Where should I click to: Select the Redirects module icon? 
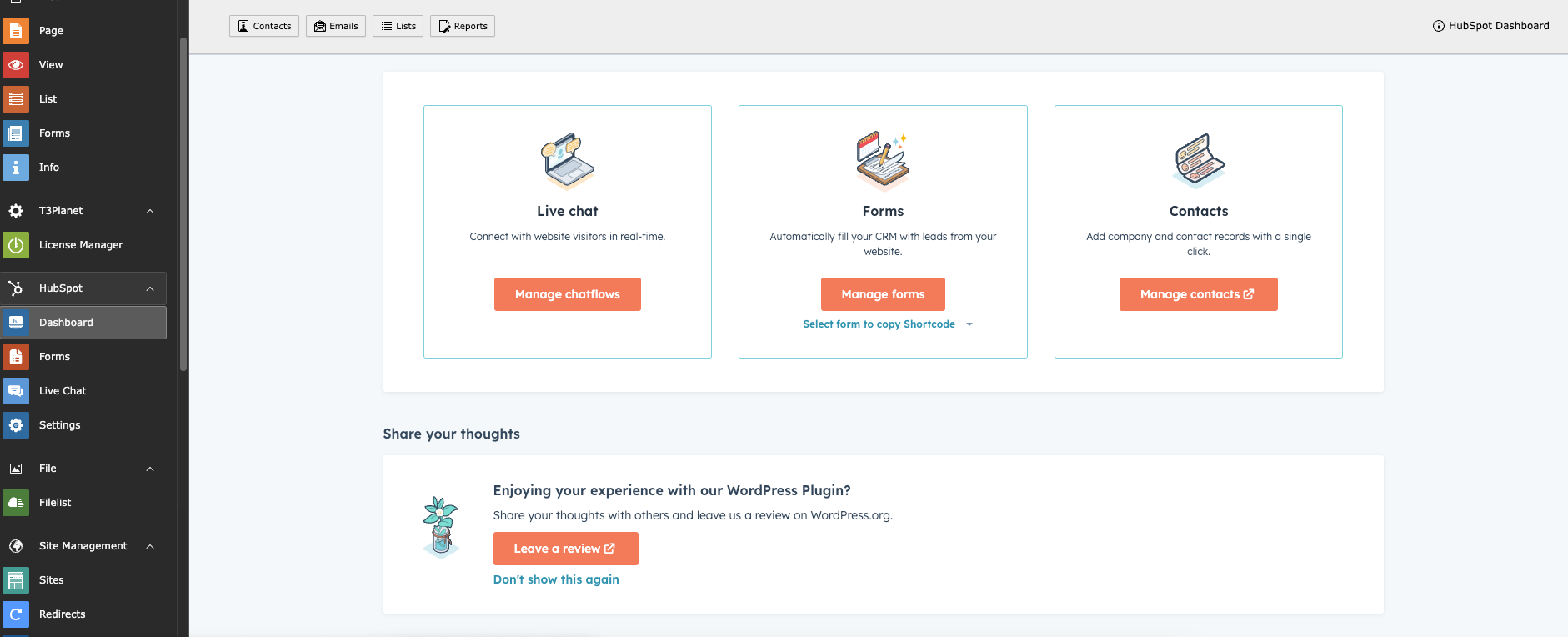(16, 614)
